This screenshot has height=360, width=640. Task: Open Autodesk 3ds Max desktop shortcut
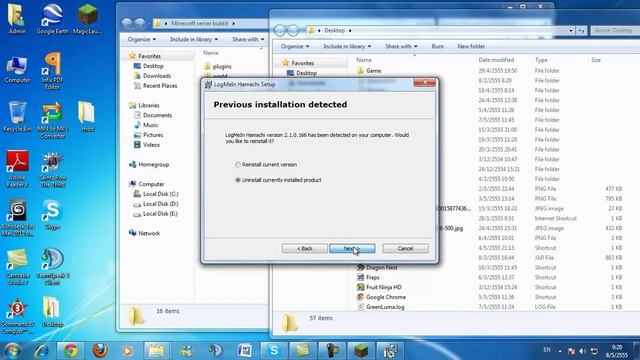(17, 218)
